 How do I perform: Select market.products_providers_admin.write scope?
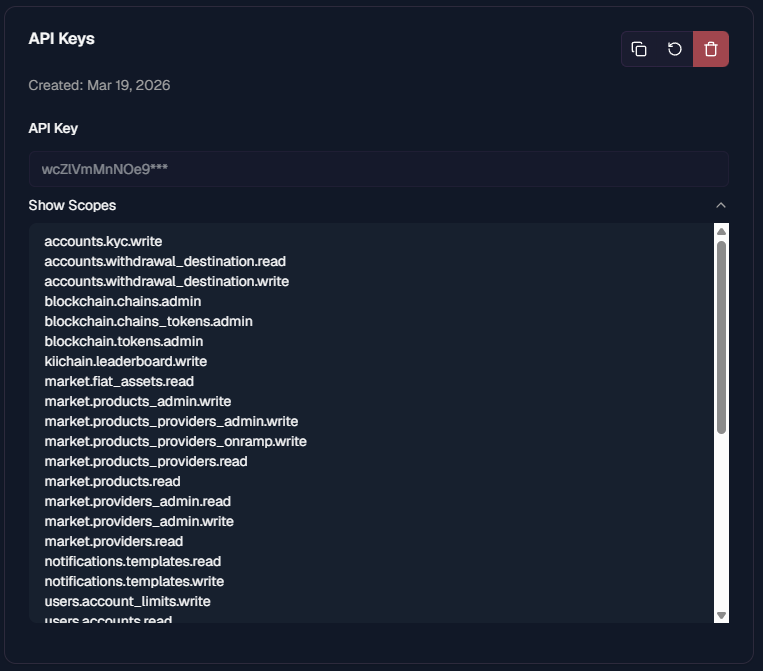(171, 421)
